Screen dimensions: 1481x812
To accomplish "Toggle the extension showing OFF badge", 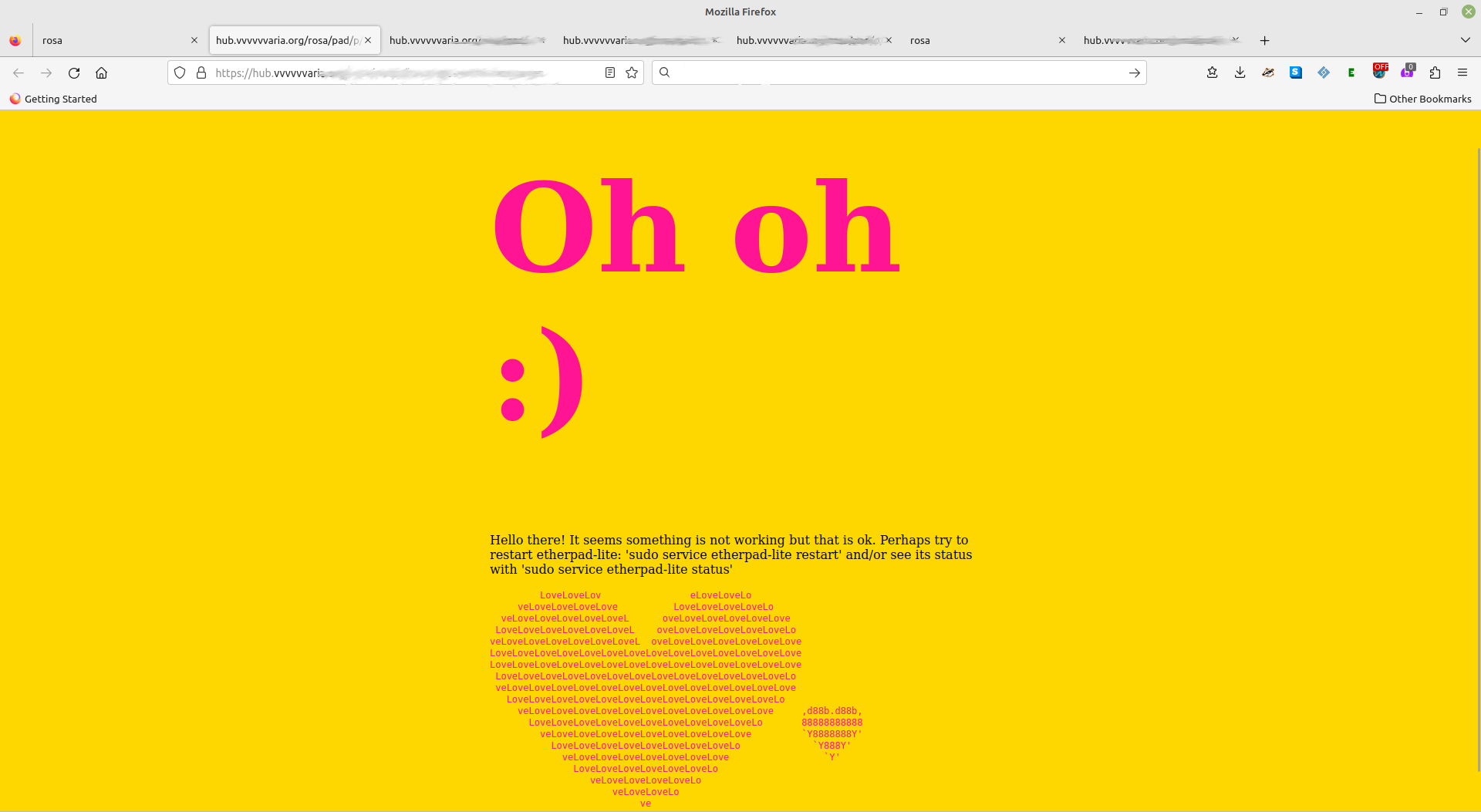I will tap(1379, 72).
